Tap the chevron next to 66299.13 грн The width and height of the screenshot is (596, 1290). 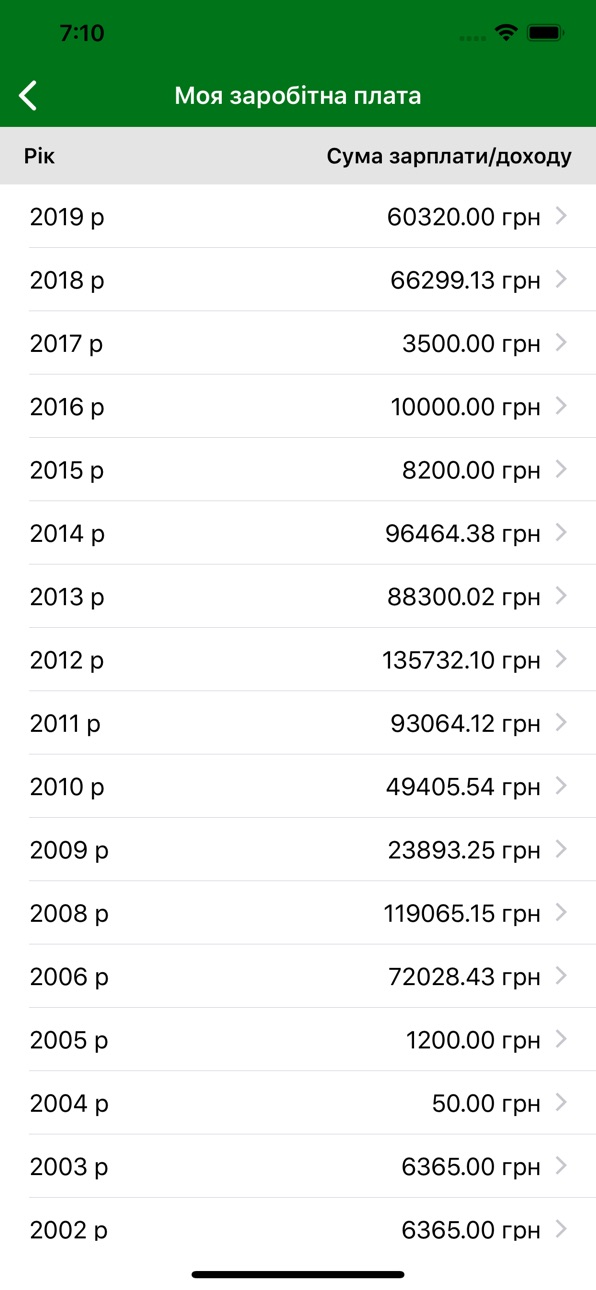(560, 279)
